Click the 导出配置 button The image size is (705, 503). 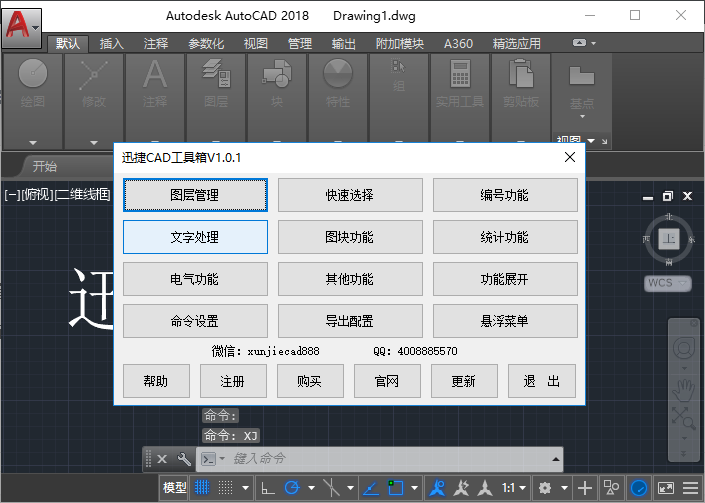pyautogui.click(x=350, y=321)
